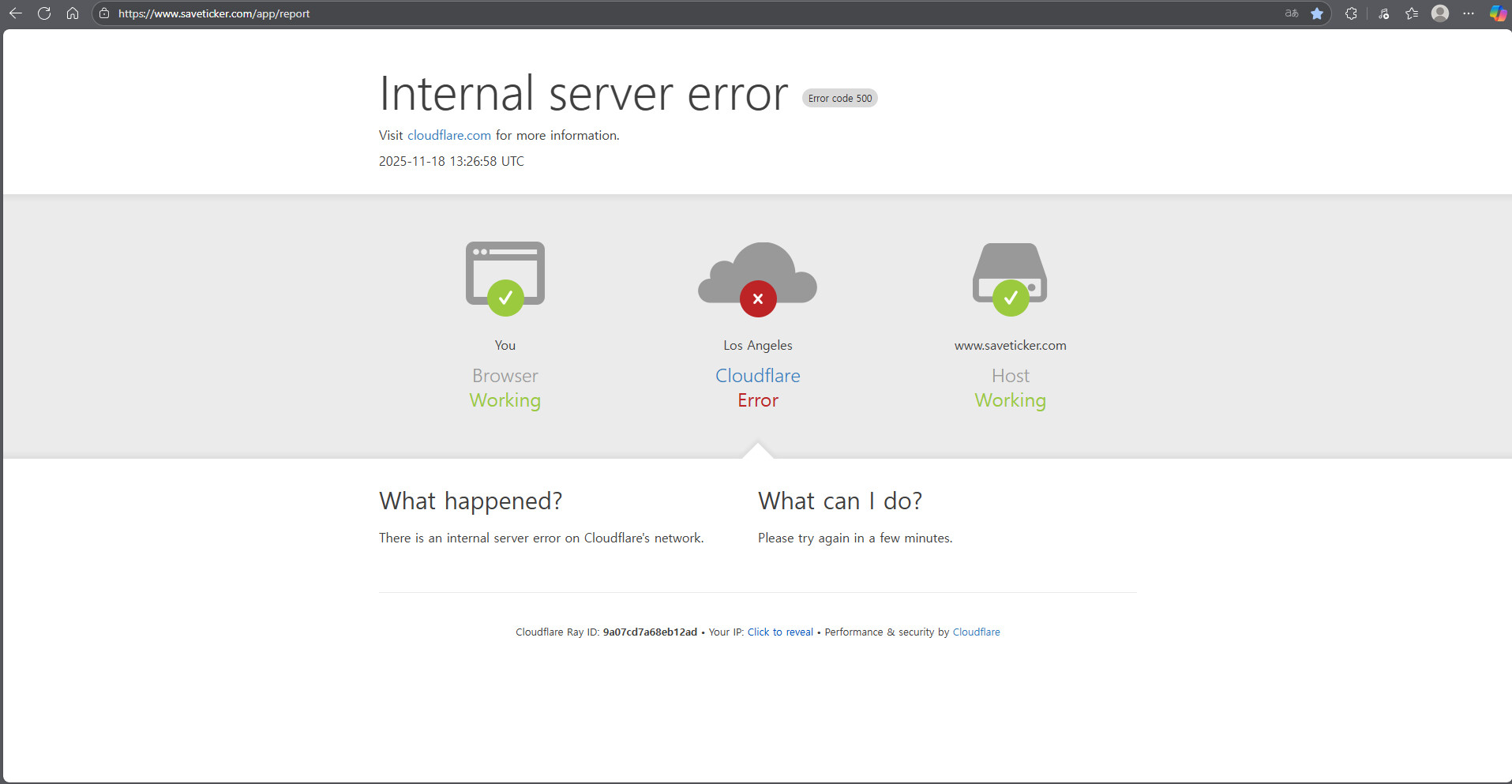1512x784 pixels.
Task: Click the 'You' label under browser icon
Action: (x=505, y=345)
